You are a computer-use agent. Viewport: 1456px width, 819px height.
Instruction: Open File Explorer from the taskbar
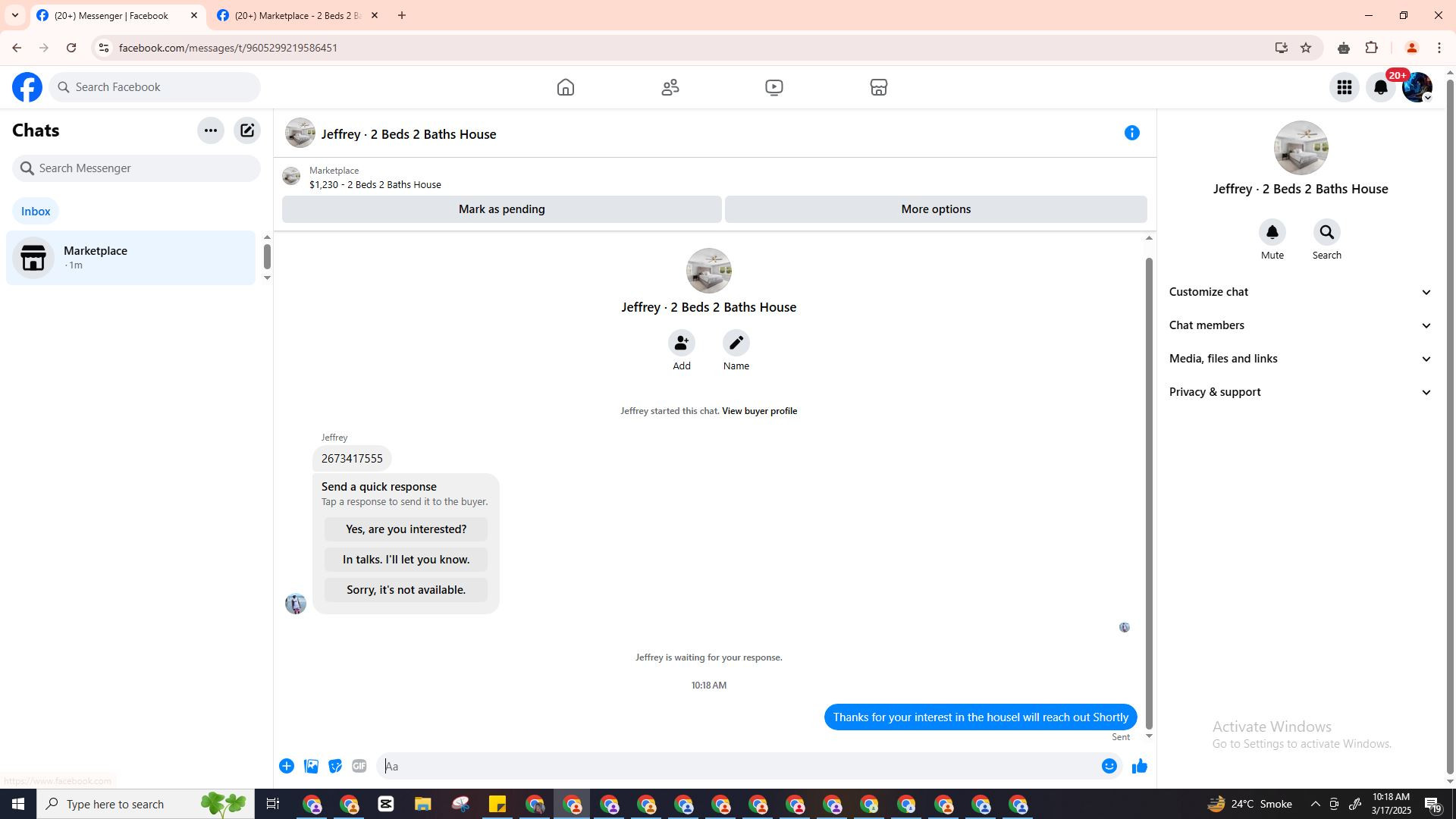(422, 804)
